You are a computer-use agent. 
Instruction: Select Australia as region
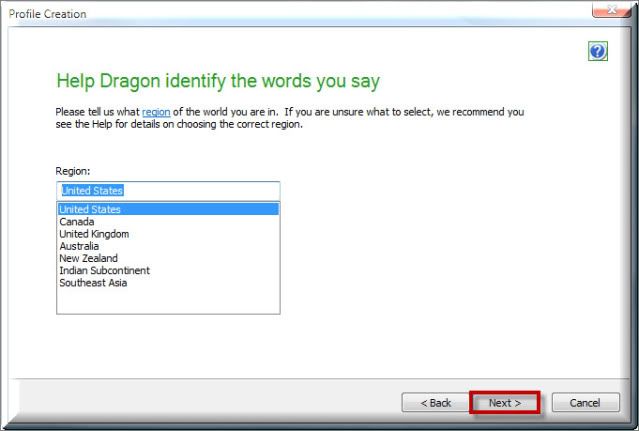coord(168,246)
